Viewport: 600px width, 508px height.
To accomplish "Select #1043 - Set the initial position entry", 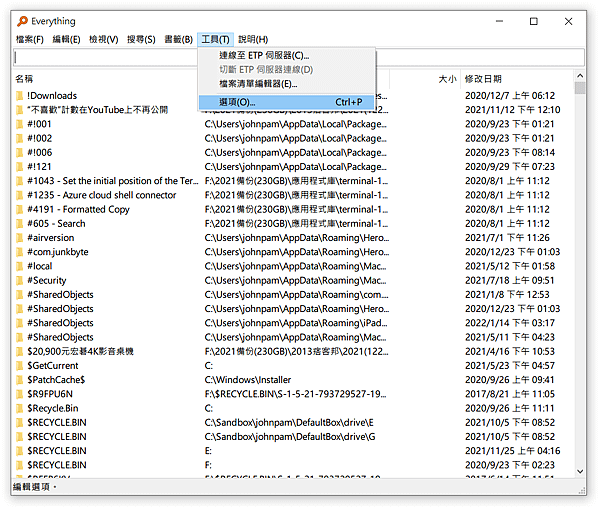I will tap(113, 181).
